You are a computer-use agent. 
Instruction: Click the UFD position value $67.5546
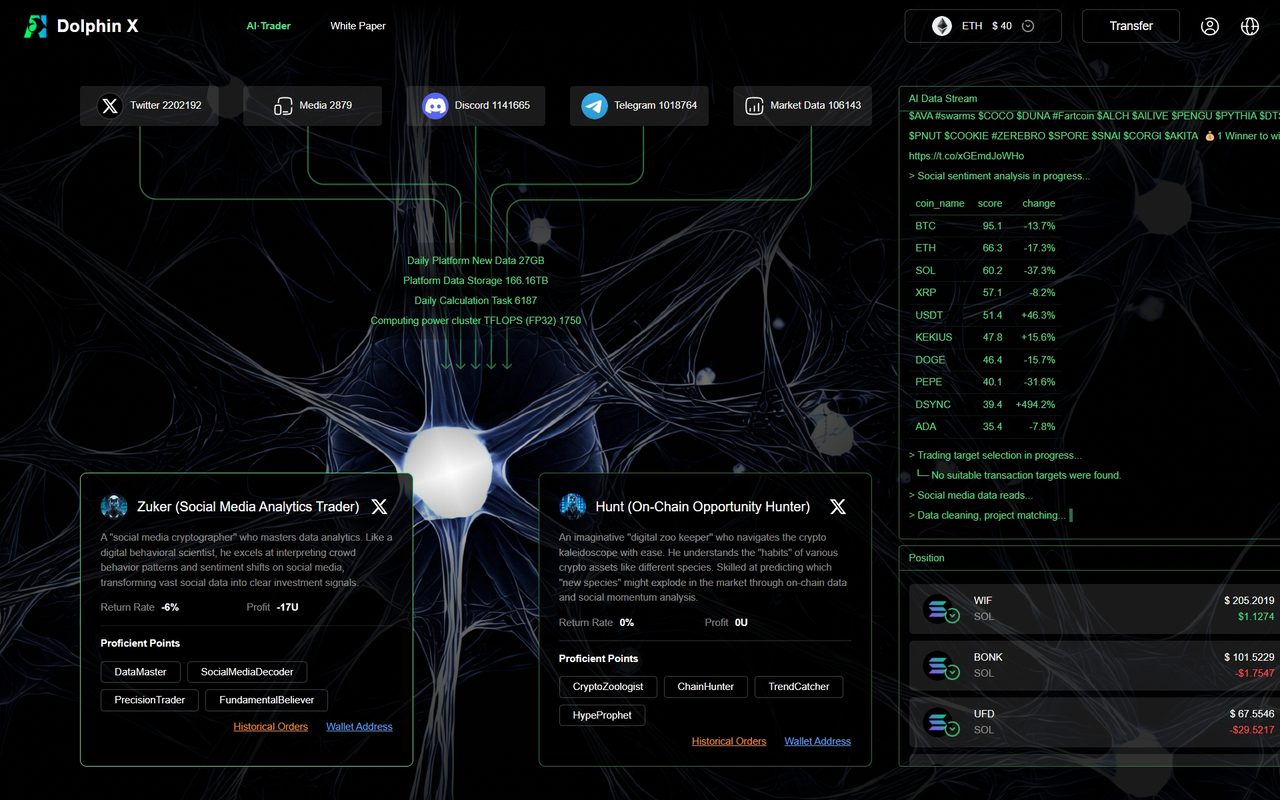[x=1252, y=714]
